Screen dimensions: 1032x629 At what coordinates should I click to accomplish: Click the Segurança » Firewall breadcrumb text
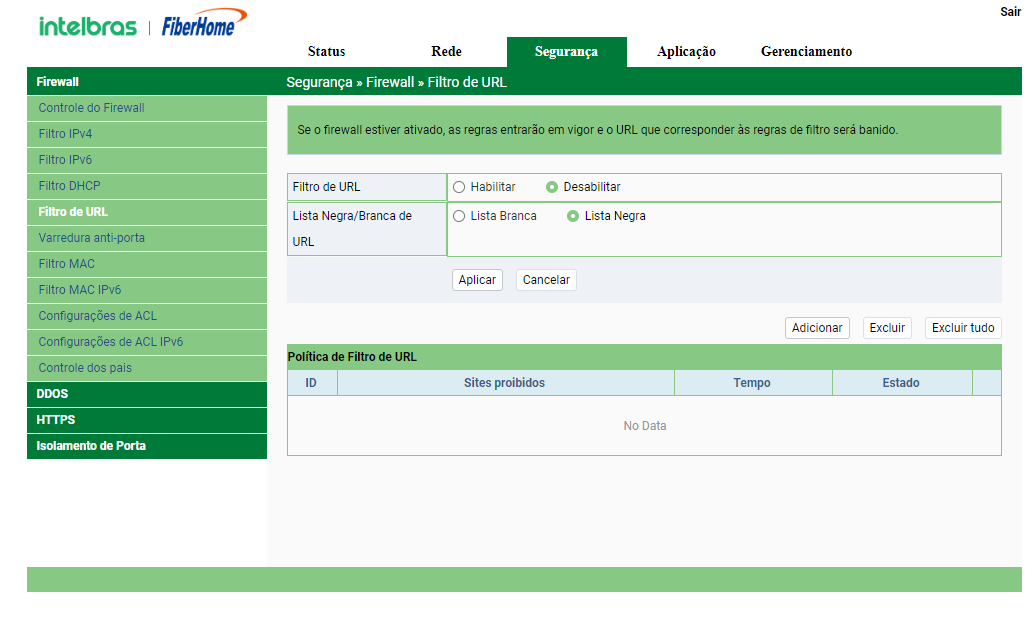click(x=350, y=83)
